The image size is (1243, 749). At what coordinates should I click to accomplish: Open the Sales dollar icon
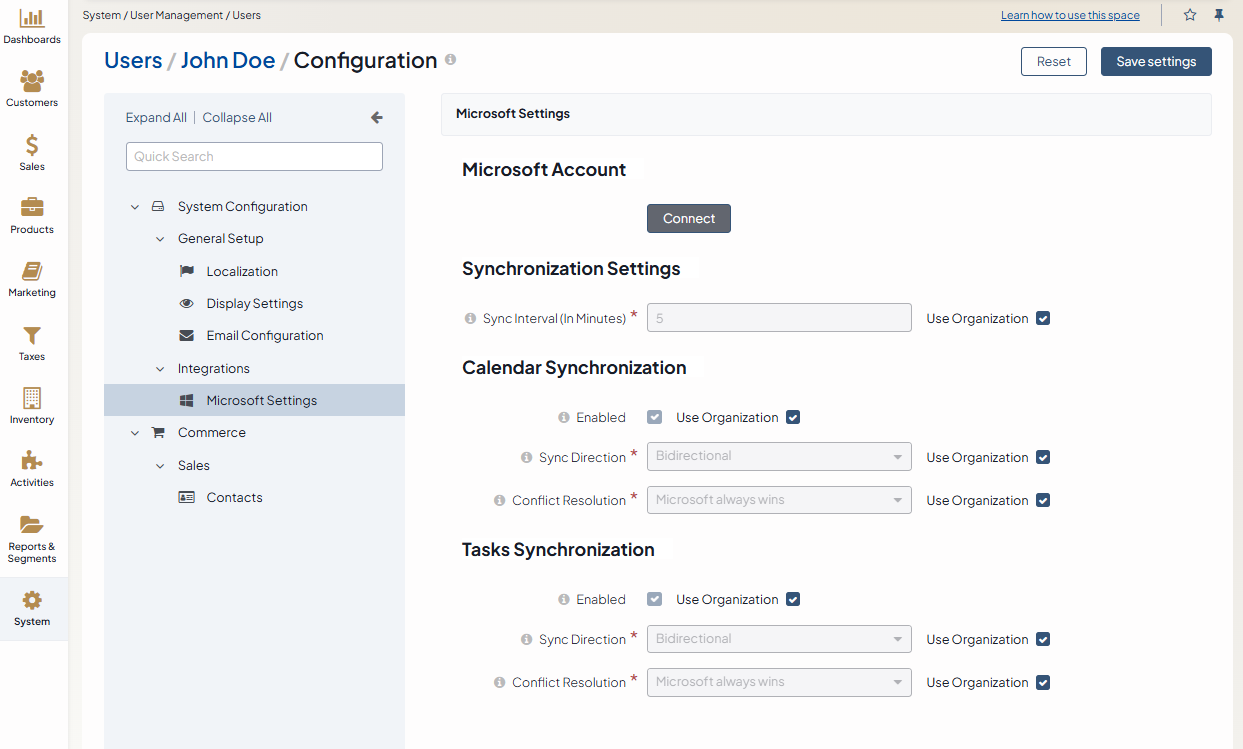tap(32, 146)
